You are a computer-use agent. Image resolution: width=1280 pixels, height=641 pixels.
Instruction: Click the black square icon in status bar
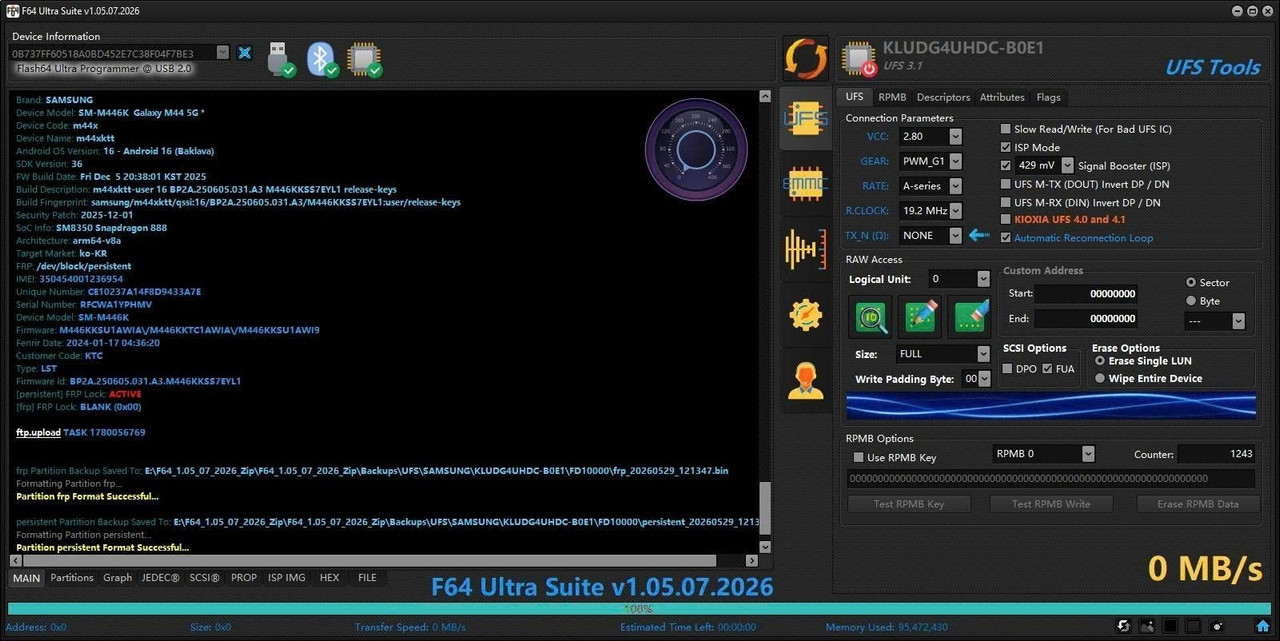[x=1170, y=626]
